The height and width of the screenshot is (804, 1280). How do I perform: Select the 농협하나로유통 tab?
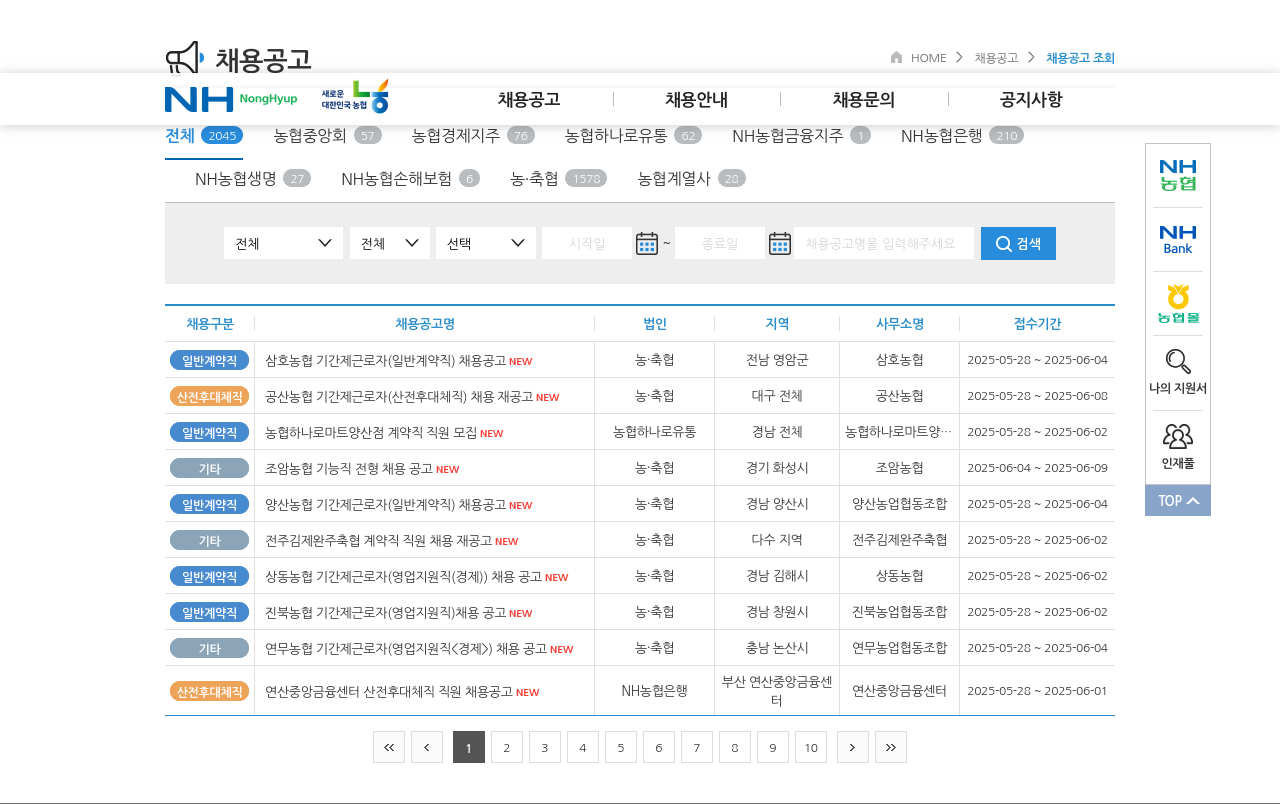pyautogui.click(x=633, y=135)
